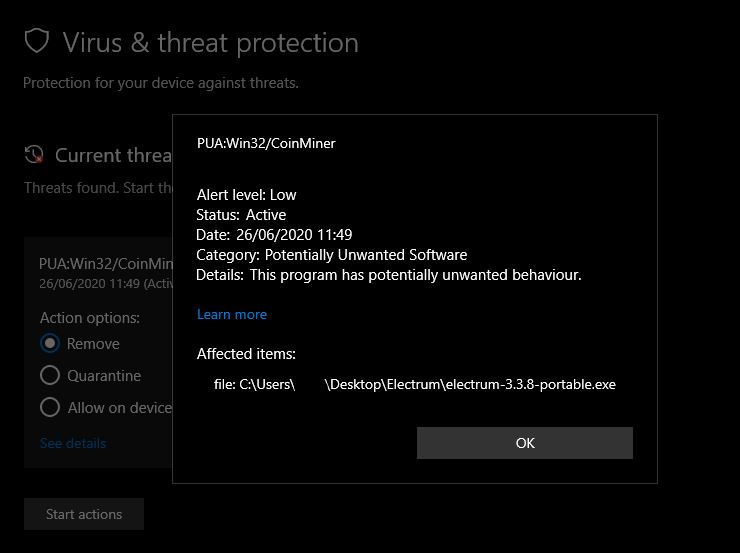The width and height of the screenshot is (740, 553).
Task: Click the 'Protection for your device' subtitle
Action: [x=161, y=82]
